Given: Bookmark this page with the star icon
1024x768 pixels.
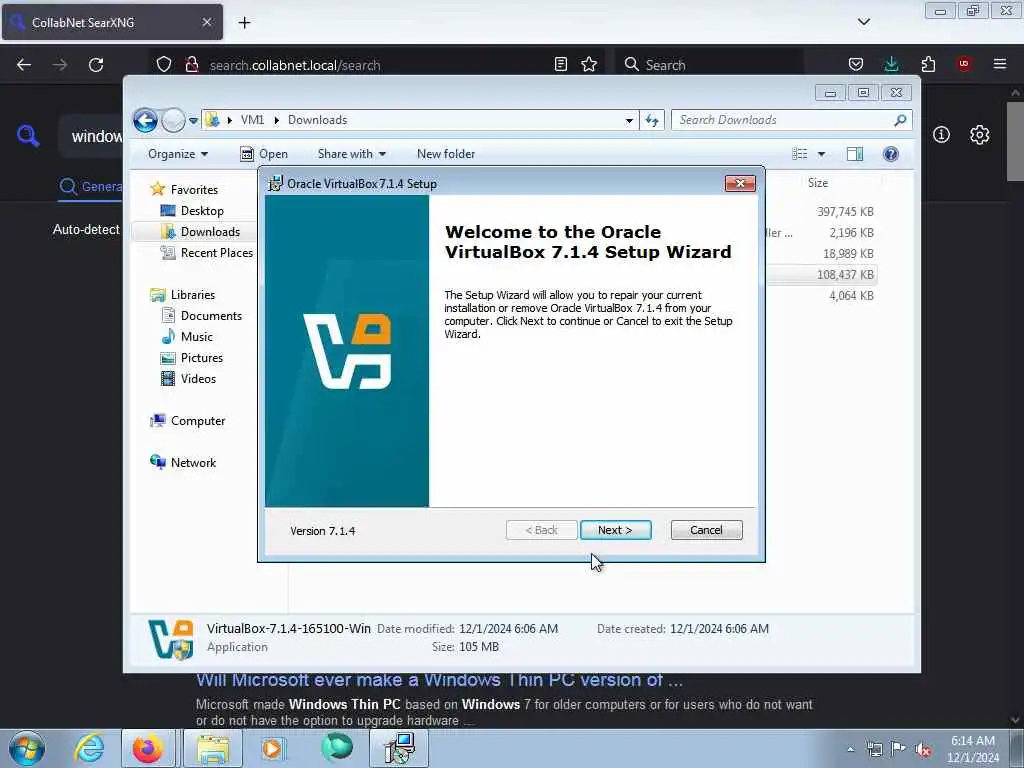Looking at the screenshot, I should point(589,64).
